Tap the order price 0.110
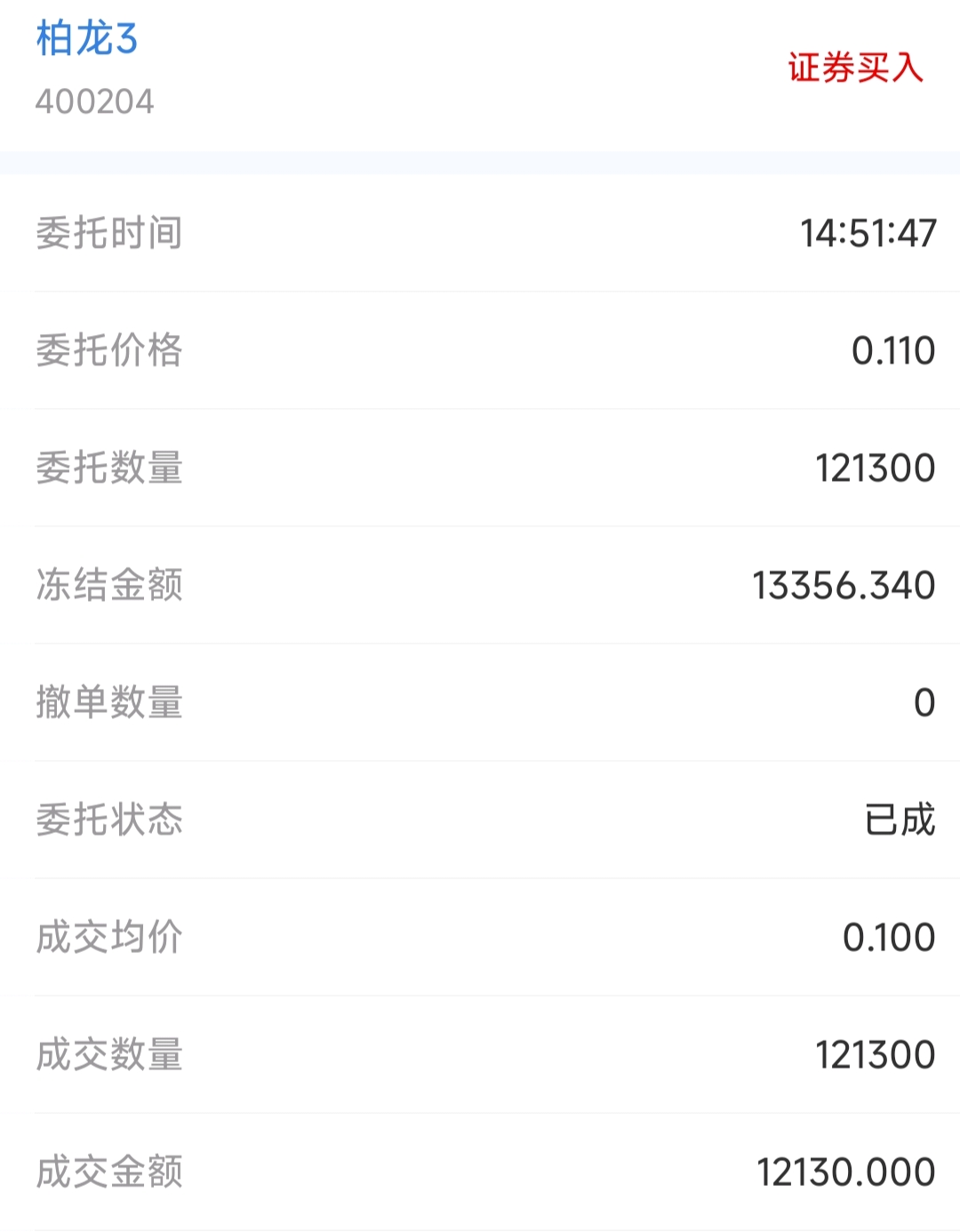Image resolution: width=960 pixels, height=1232 pixels. coord(893,350)
